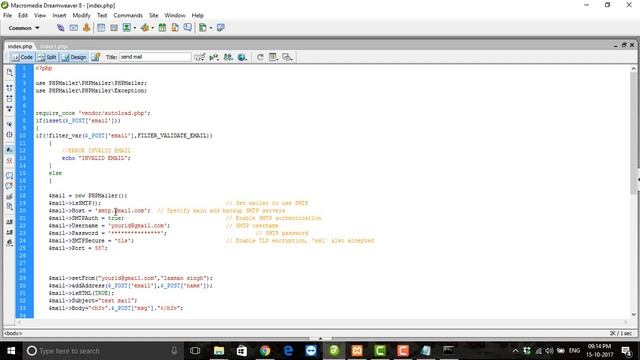Screen dimensions: 640x360
Task: Toggle Highlight Invalid HTML
Action: [9, 160]
